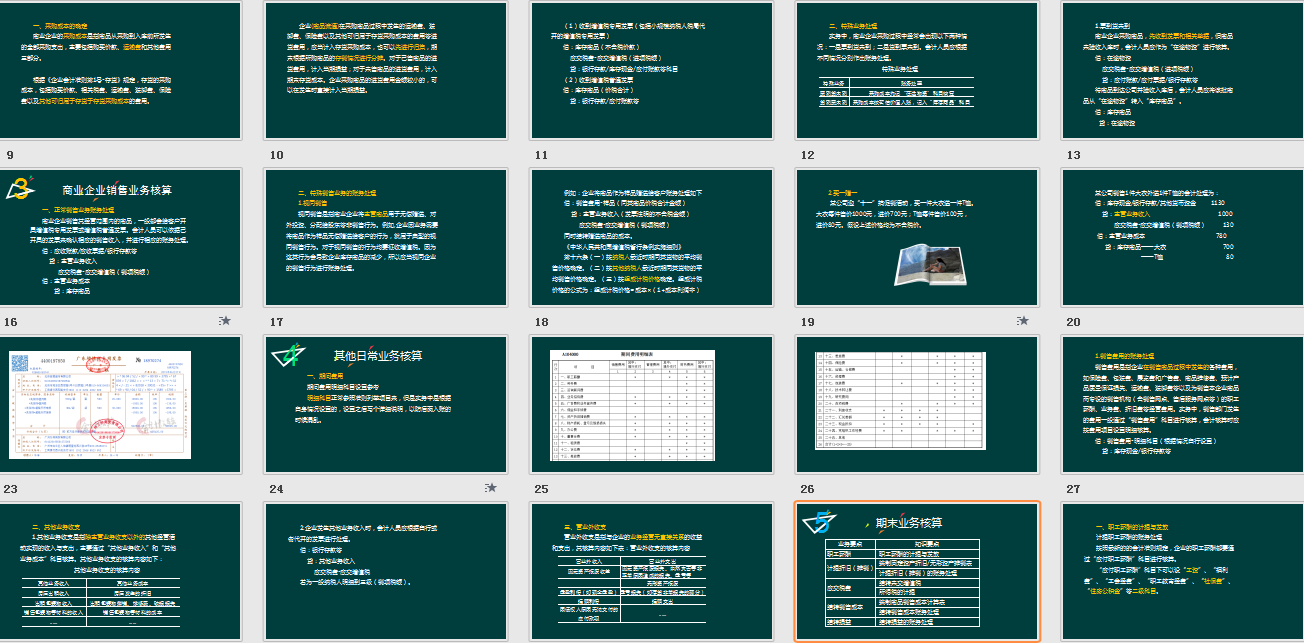Viewport: 1304px width, 643px height.
Task: Click slide number label 26
Action: [807, 489]
